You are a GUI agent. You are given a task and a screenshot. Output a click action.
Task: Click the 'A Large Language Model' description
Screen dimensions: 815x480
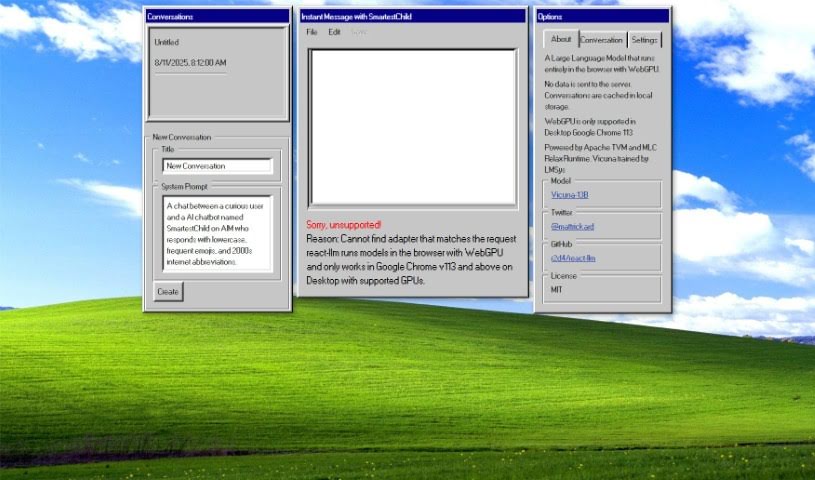tap(601, 63)
